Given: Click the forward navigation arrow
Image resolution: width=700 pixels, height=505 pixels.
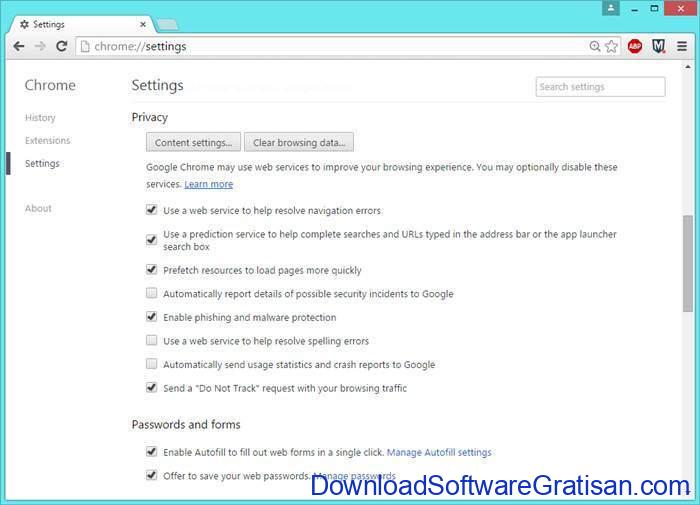Looking at the screenshot, I should [40, 46].
